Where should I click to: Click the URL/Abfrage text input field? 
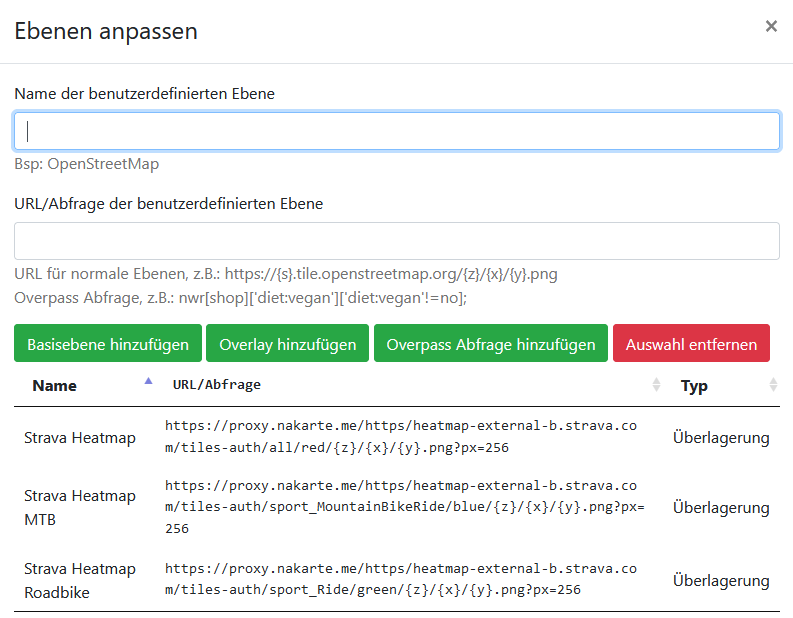(397, 241)
